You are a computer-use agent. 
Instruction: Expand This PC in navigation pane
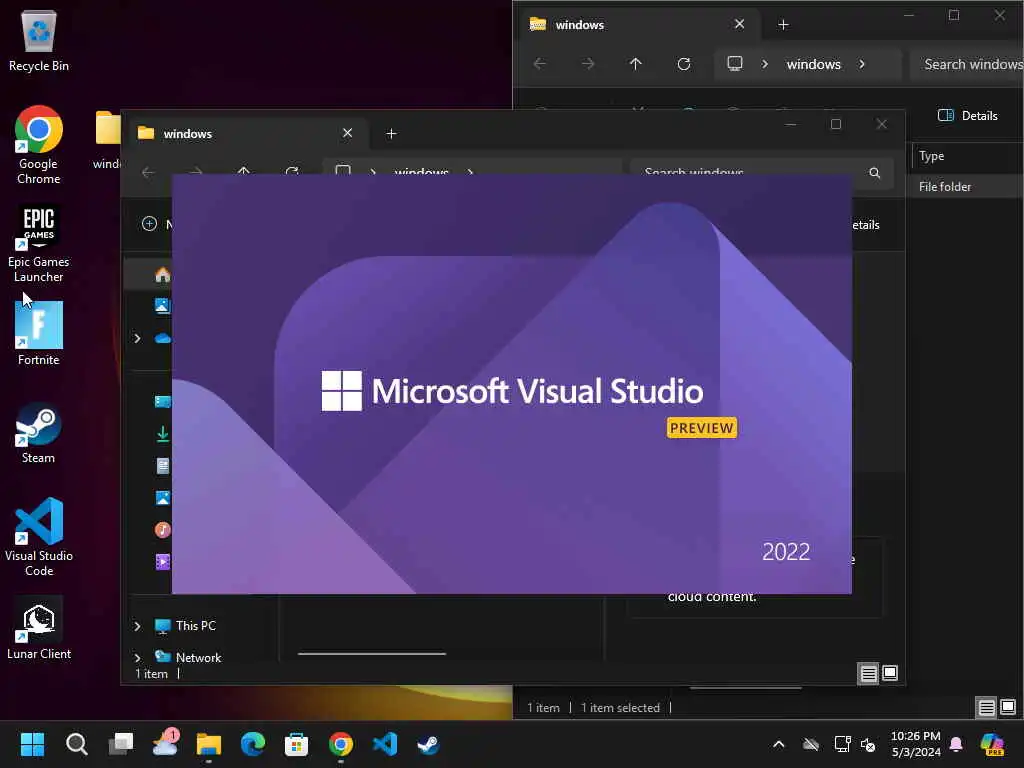(137, 626)
